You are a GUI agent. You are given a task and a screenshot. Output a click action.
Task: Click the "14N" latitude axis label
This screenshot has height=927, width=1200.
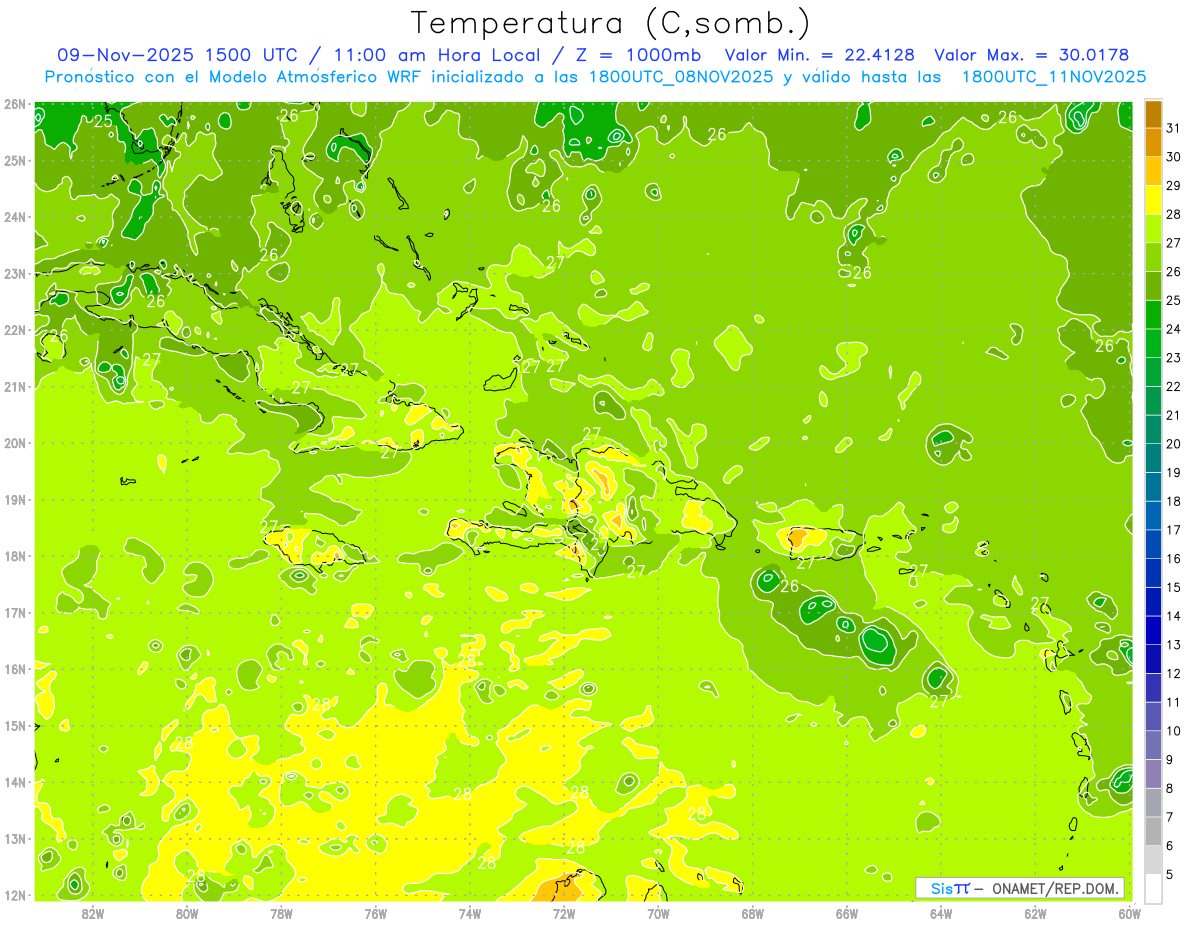[15, 782]
